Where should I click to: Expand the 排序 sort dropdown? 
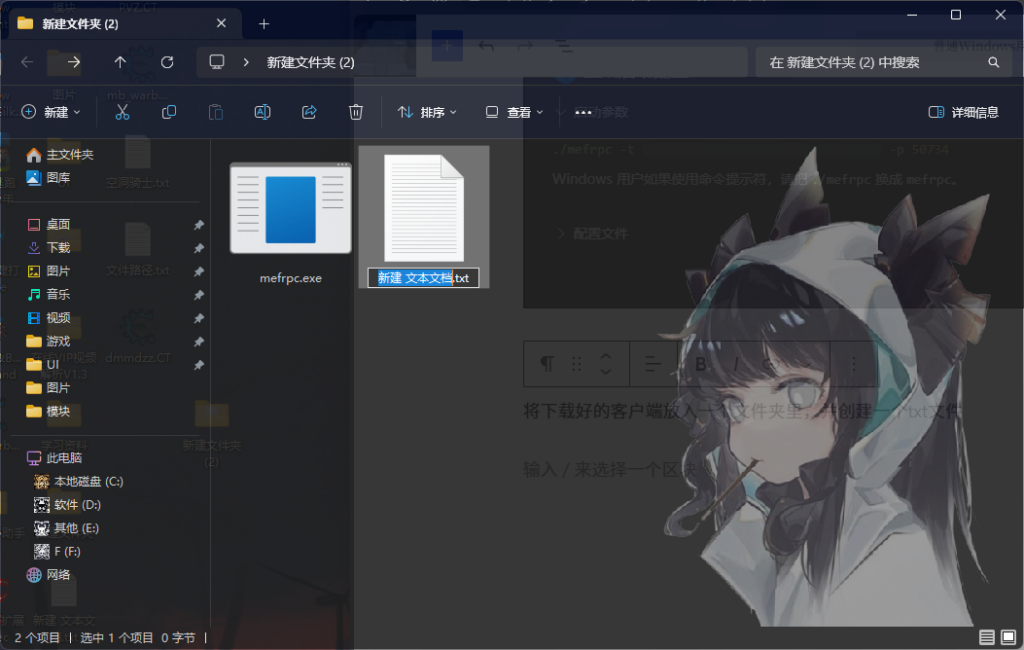tap(427, 112)
